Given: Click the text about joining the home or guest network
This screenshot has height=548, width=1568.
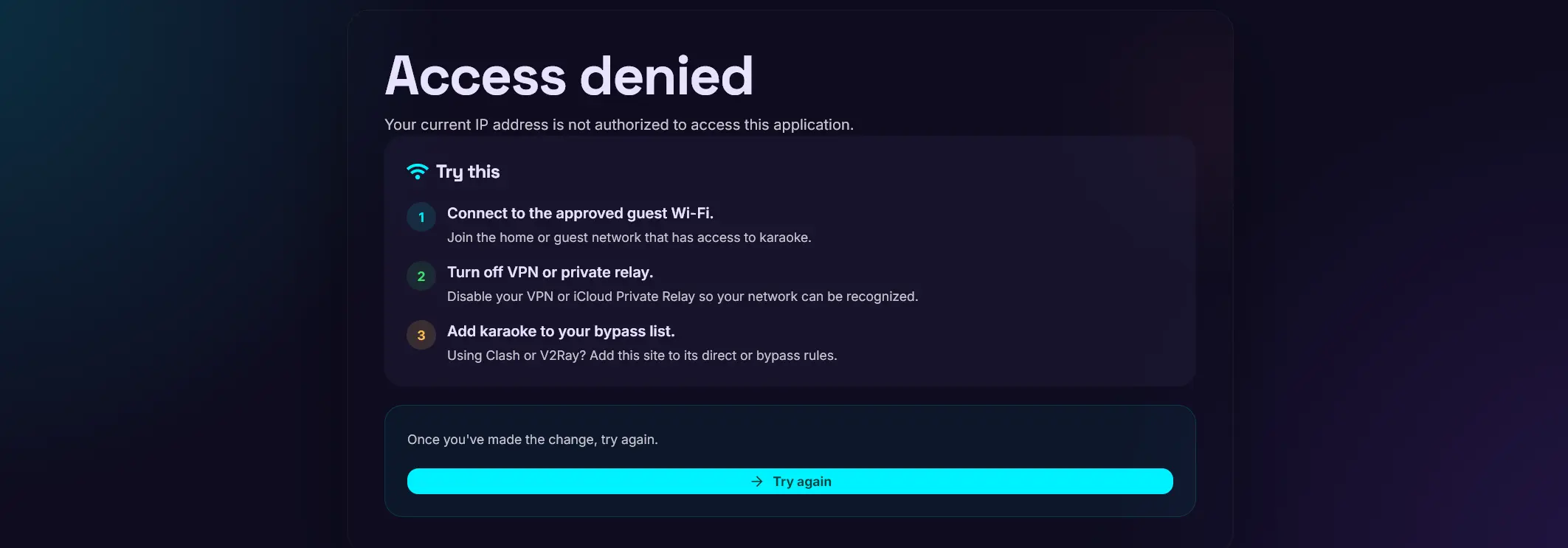Looking at the screenshot, I should 629,237.
